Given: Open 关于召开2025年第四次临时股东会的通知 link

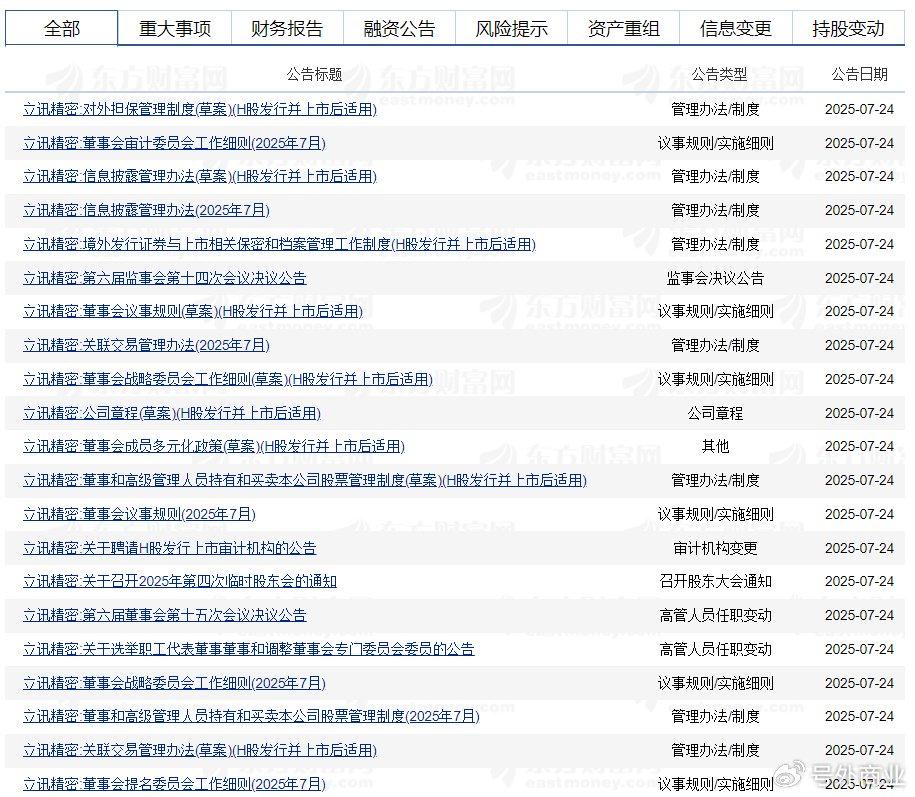Looking at the screenshot, I should pos(180,581).
